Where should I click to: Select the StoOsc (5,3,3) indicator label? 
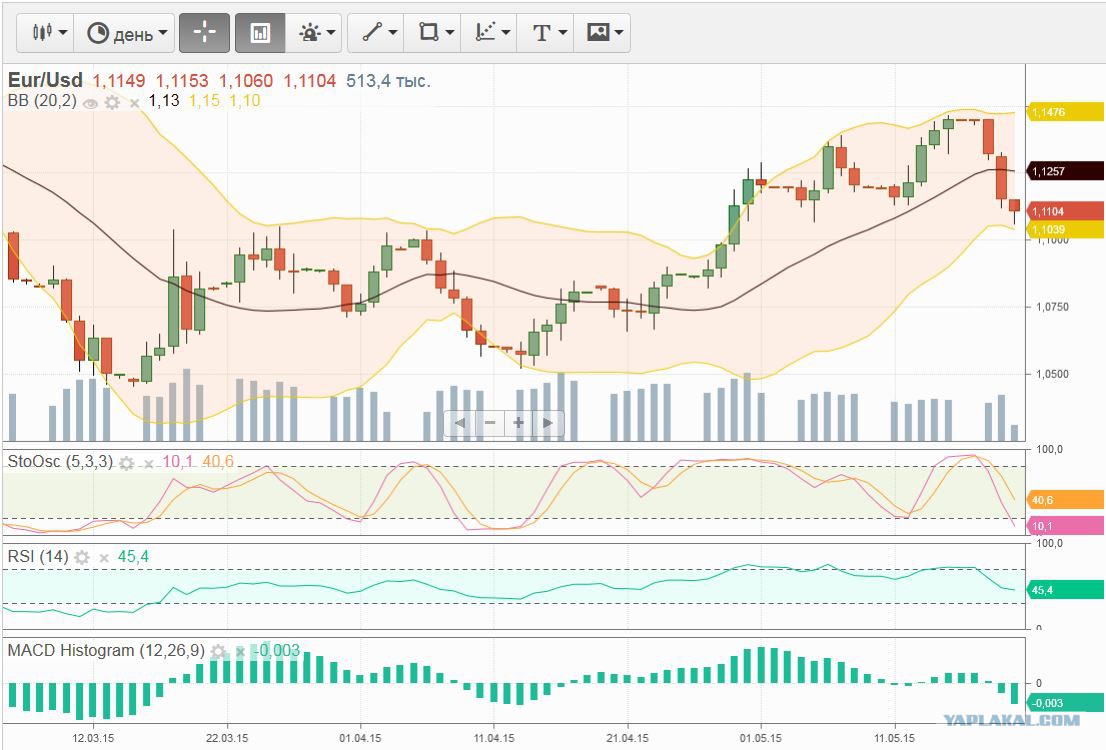click(60, 461)
